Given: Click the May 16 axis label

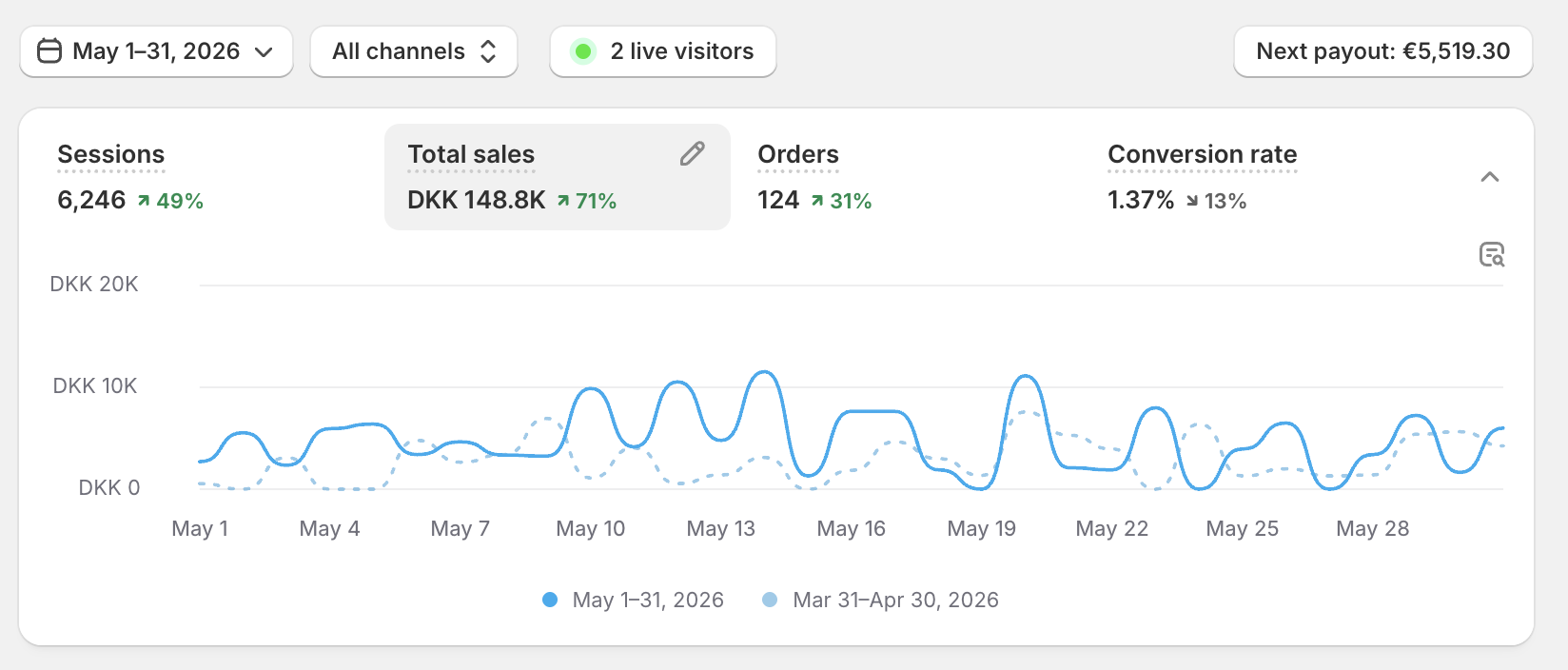Looking at the screenshot, I should [x=852, y=528].
